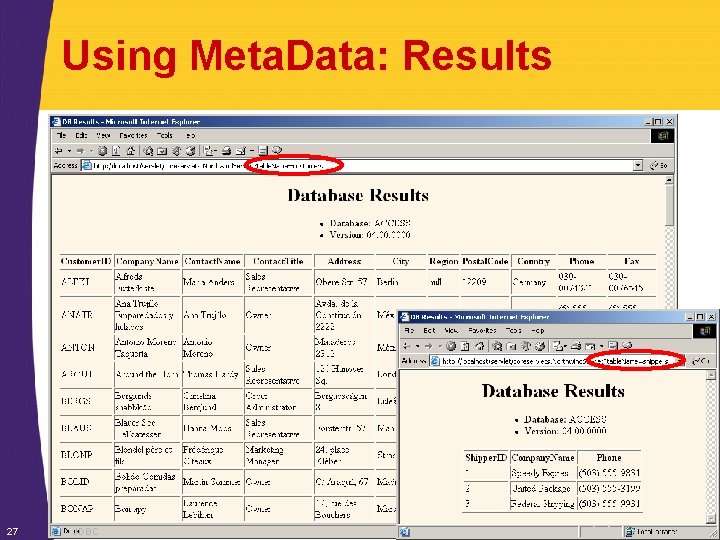Image resolution: width=720 pixels, height=540 pixels.
Task: Click the scroll up arrow in the main window
Action: click(669, 180)
